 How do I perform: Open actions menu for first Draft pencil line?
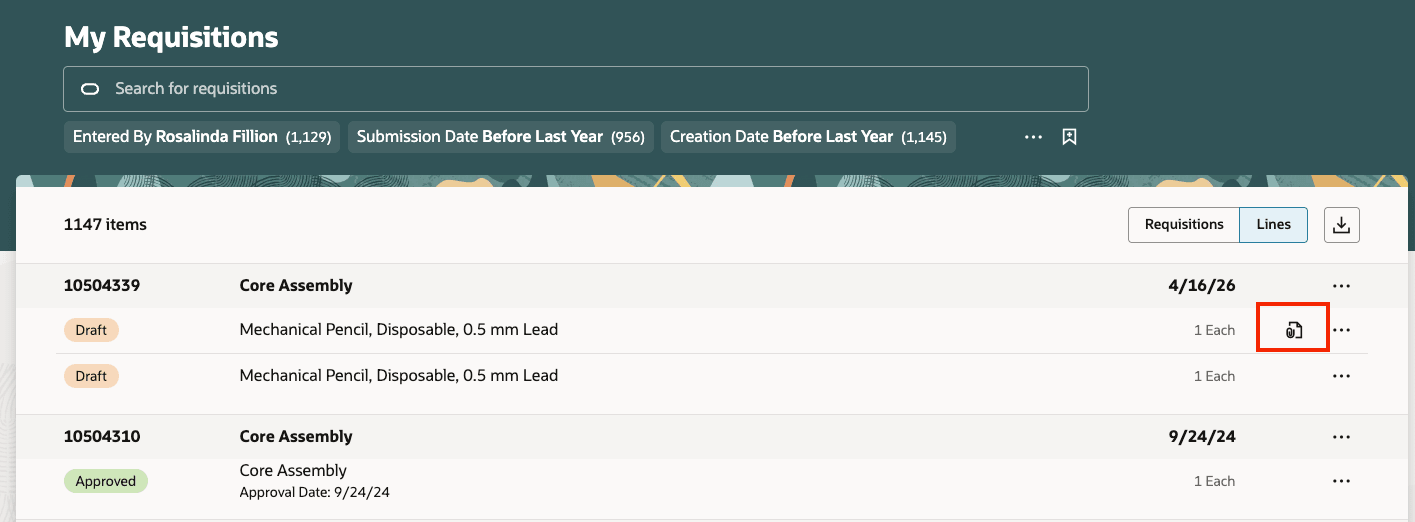(x=1342, y=330)
